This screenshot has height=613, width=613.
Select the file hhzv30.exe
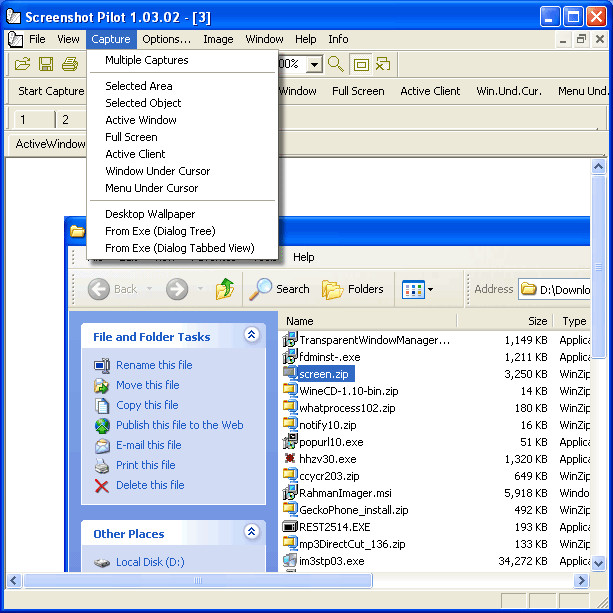click(328, 459)
